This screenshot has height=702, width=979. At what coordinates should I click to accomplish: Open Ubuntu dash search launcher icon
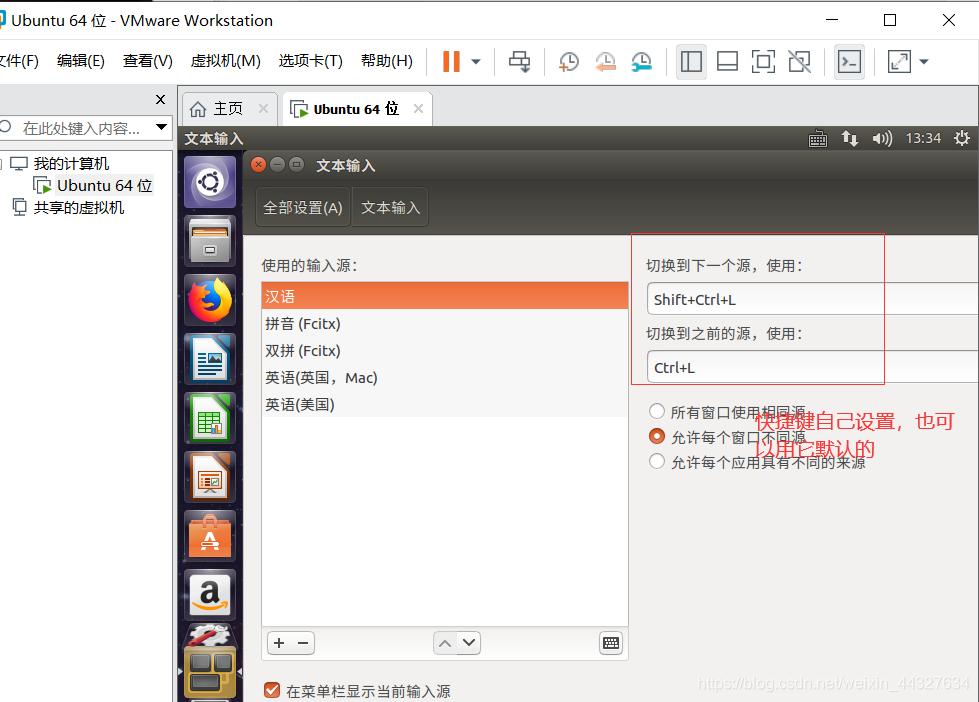pyautogui.click(x=210, y=182)
